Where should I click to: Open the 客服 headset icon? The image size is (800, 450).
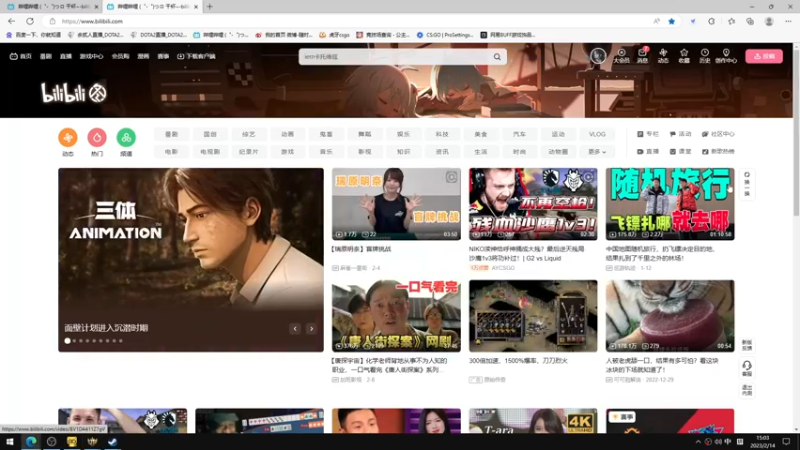[747, 368]
